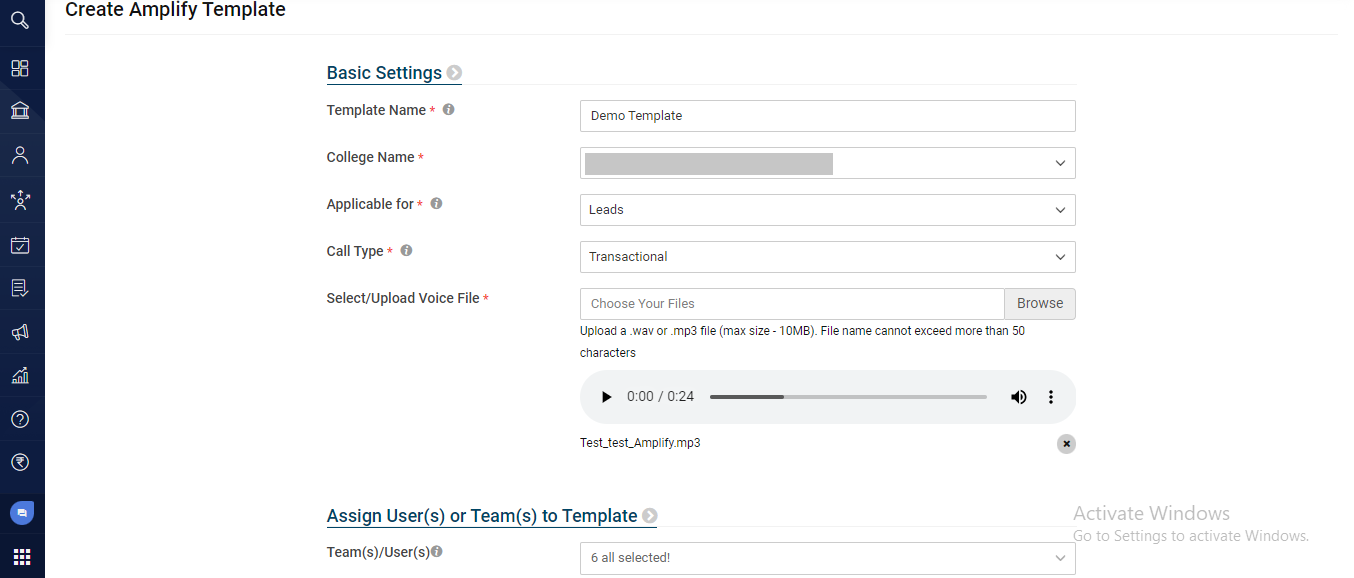1354x578 pixels.
Task: Open the chat bubble widget
Action: coord(21,513)
